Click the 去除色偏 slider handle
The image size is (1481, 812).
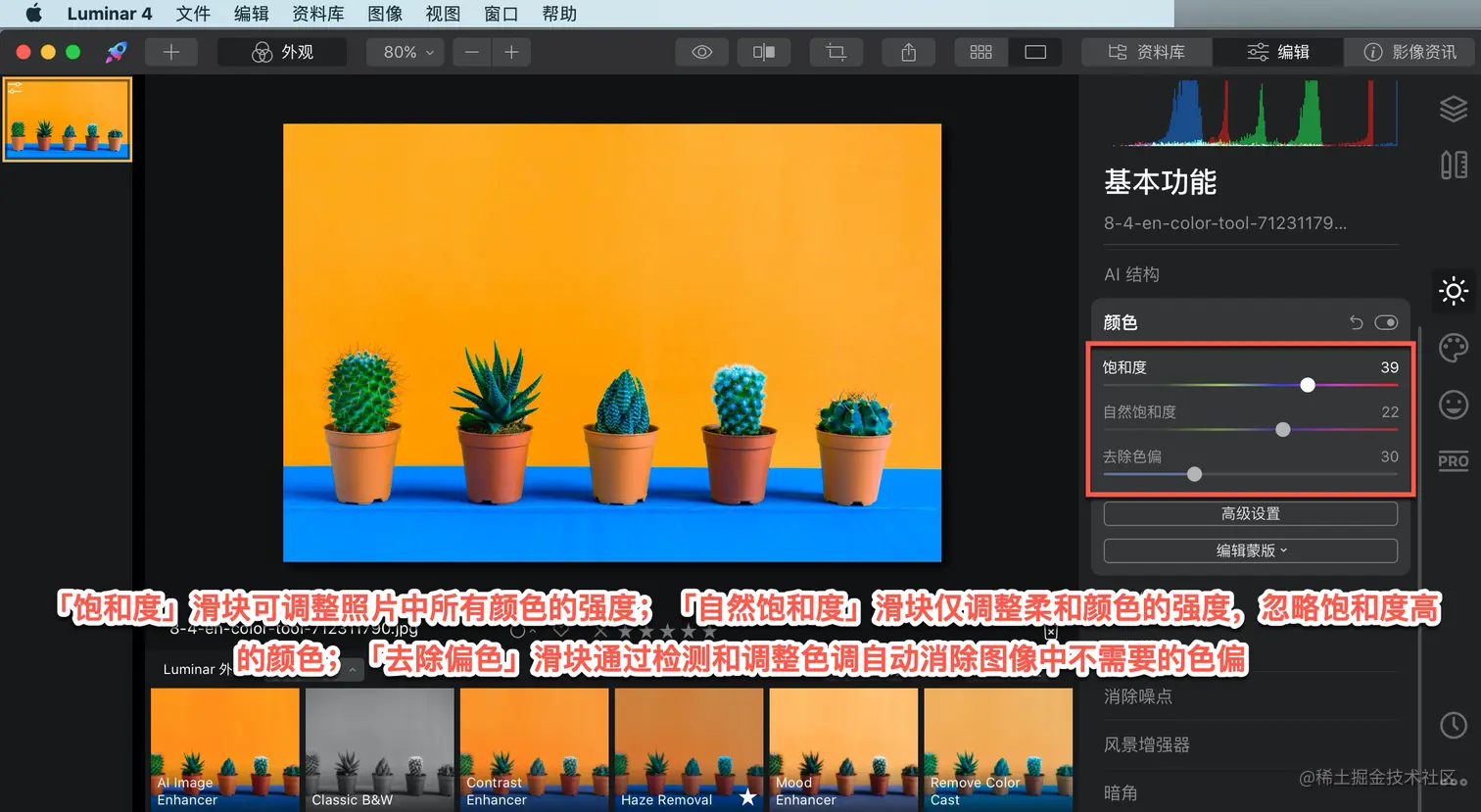pyautogui.click(x=1194, y=474)
